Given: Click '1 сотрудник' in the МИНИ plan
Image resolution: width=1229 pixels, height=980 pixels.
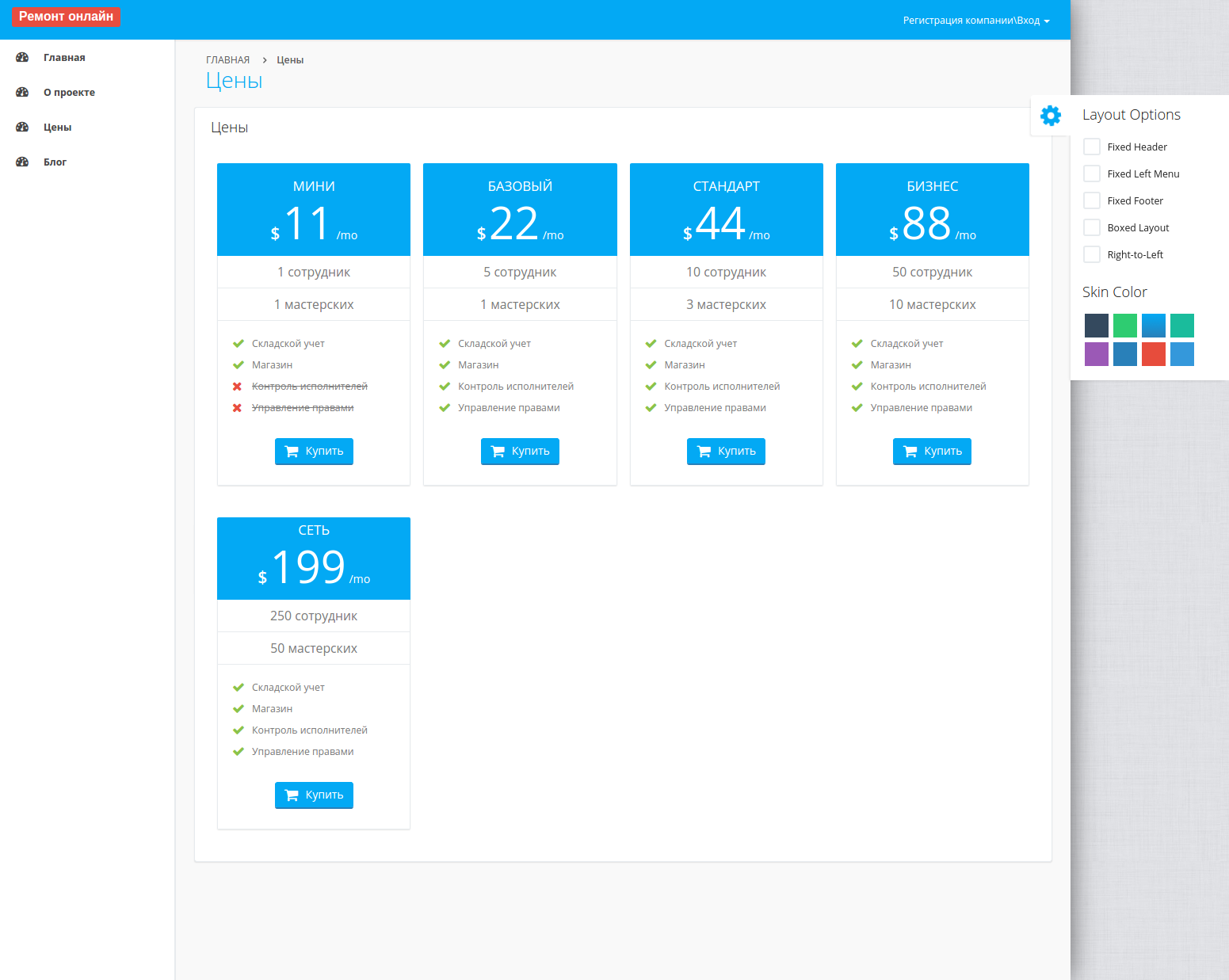Looking at the screenshot, I should [314, 273].
